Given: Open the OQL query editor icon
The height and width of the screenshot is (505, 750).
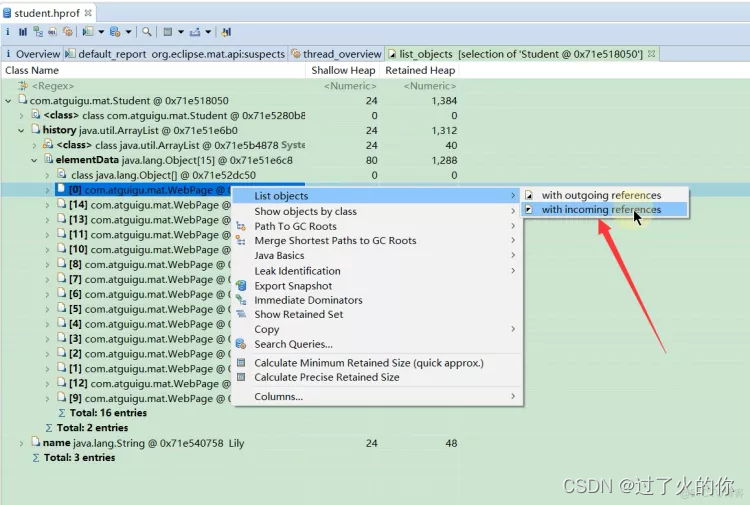Looking at the screenshot, I should (x=53, y=32).
